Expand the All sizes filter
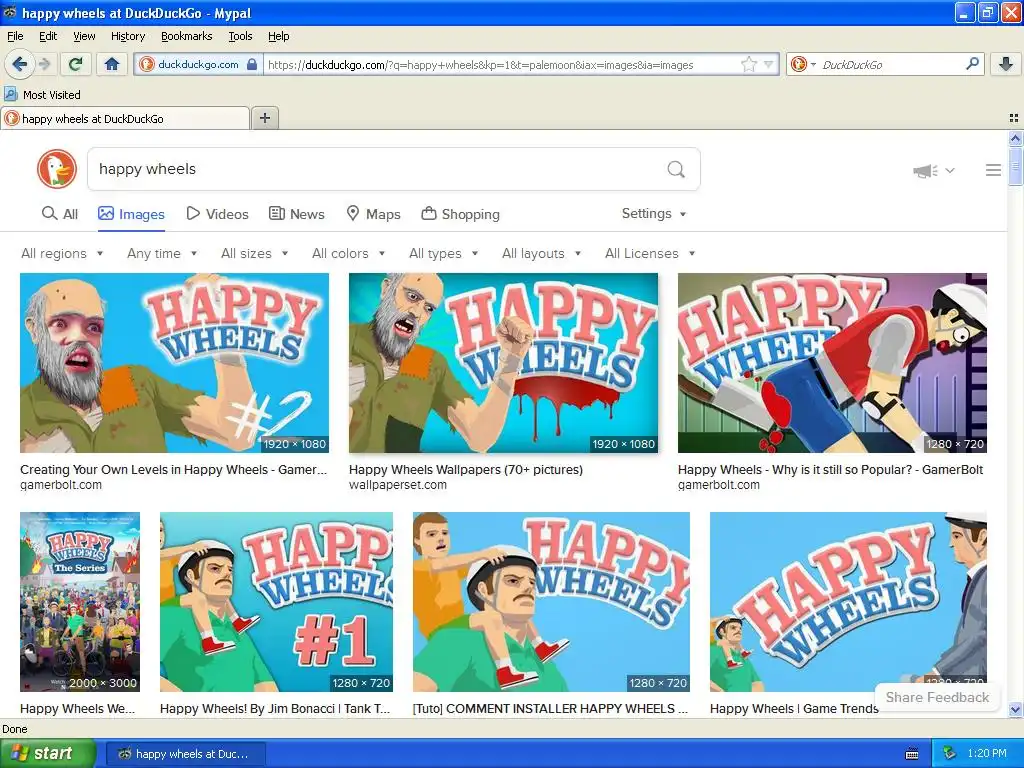Image resolution: width=1024 pixels, height=768 pixels. 255,253
